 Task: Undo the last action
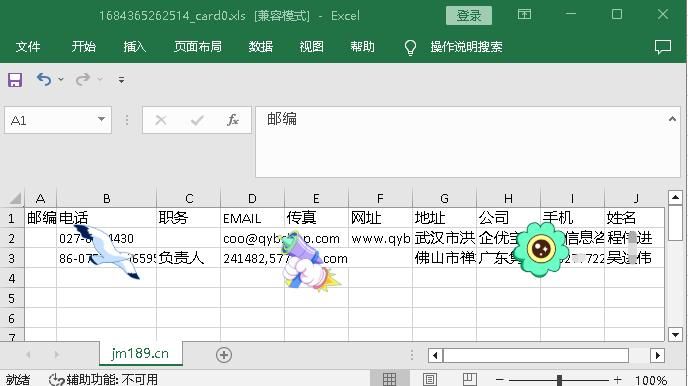[44, 79]
